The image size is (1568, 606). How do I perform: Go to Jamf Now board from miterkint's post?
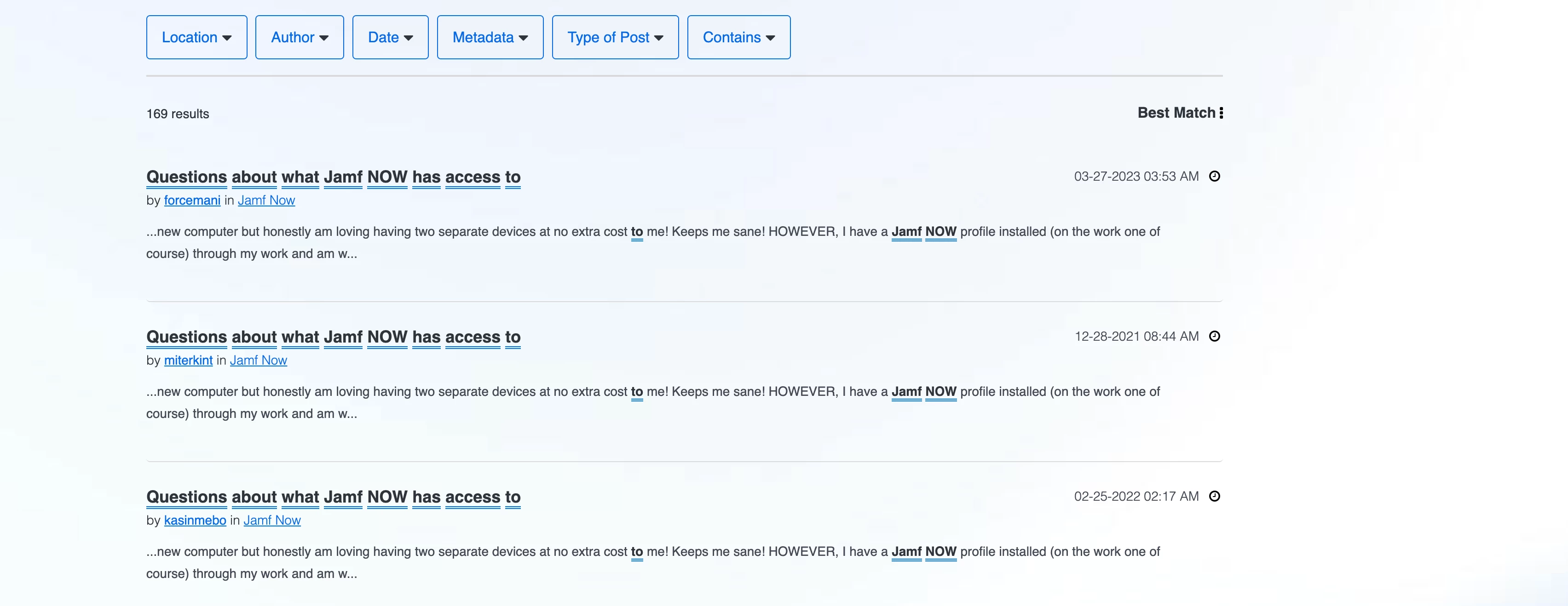[x=259, y=360]
